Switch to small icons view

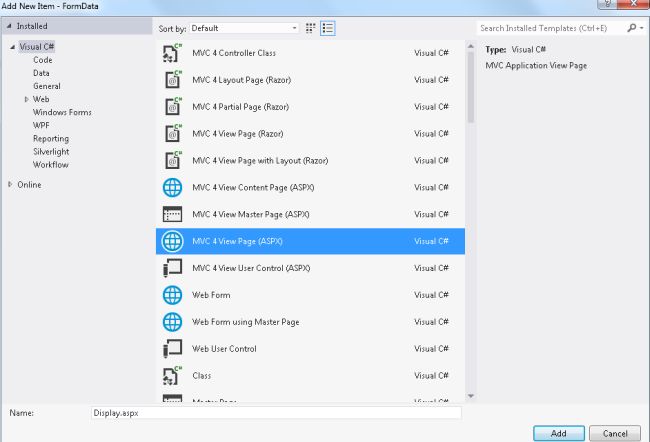310,28
